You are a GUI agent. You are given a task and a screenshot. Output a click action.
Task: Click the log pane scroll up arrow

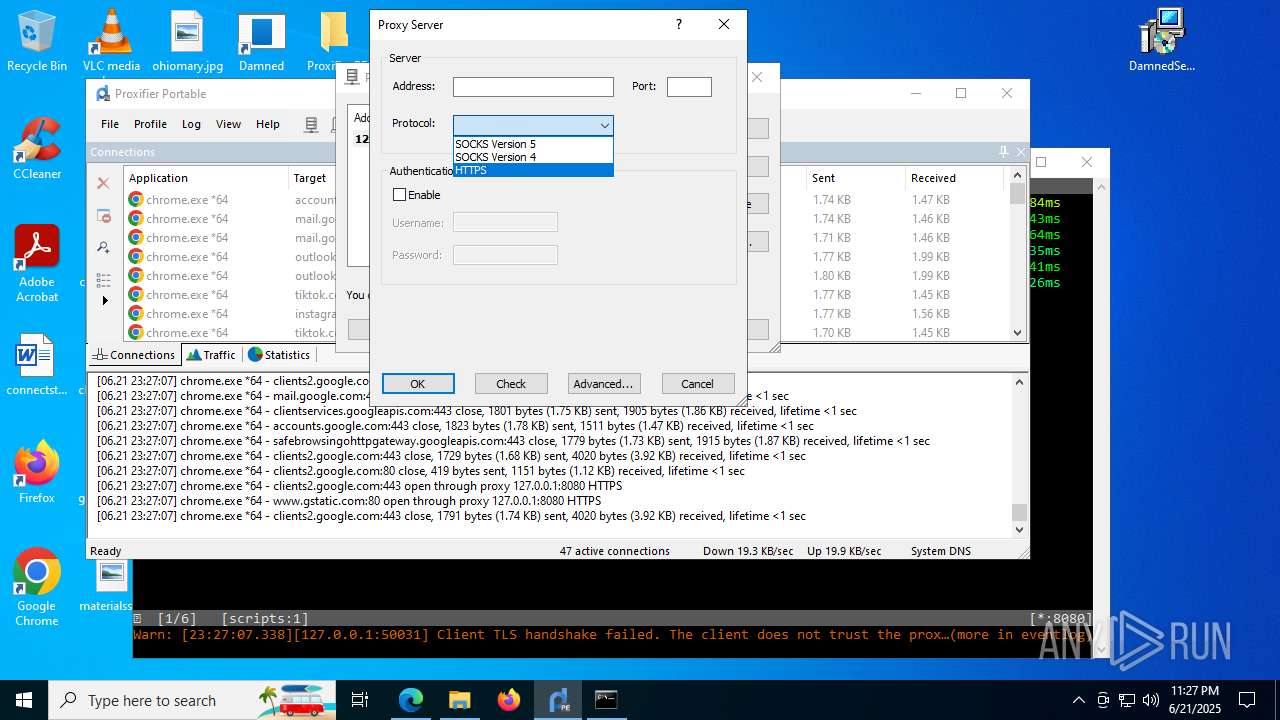pyautogui.click(x=1019, y=381)
